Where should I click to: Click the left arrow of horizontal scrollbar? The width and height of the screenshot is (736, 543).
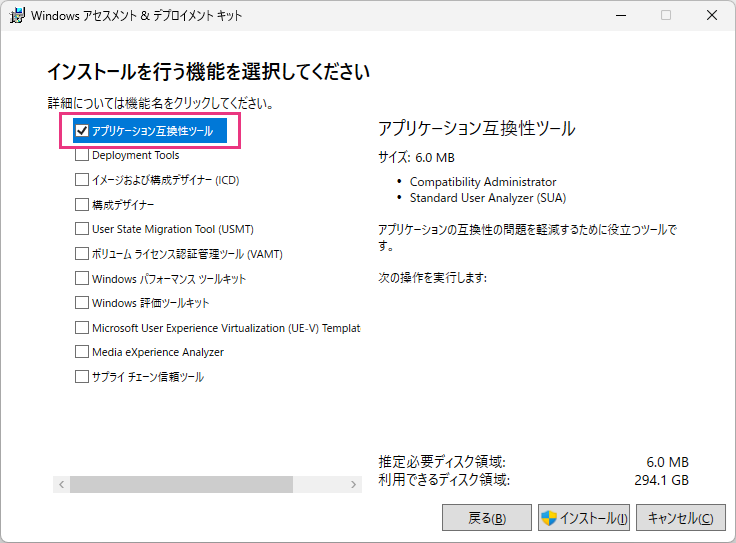pos(61,484)
